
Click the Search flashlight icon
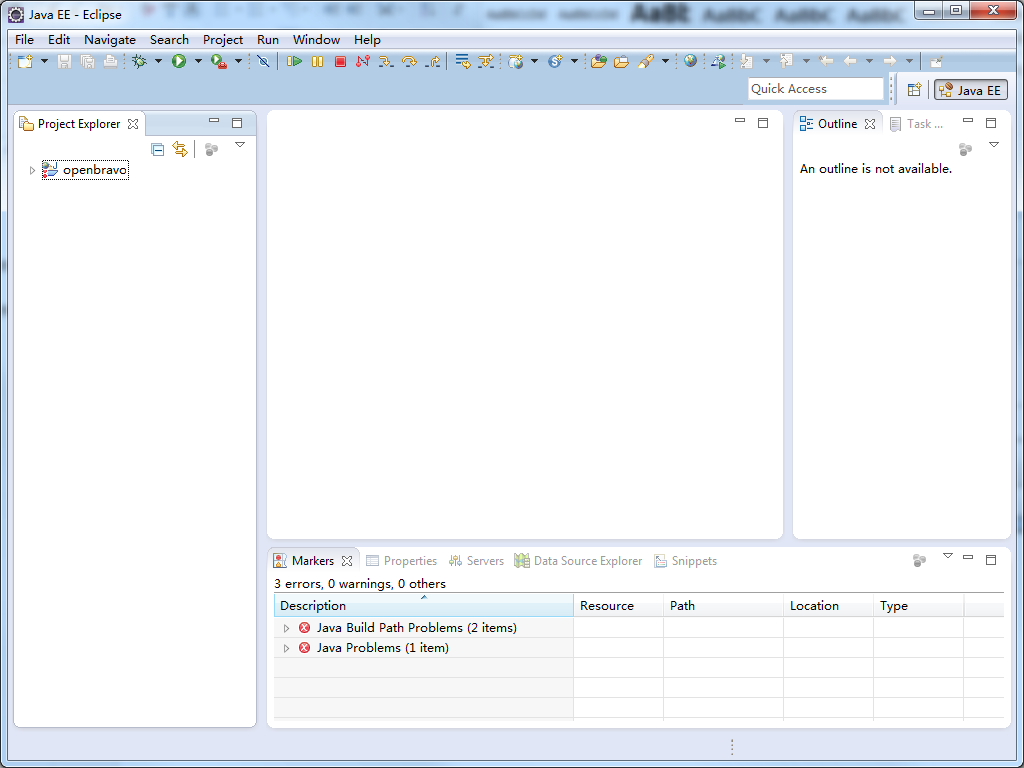[x=646, y=61]
